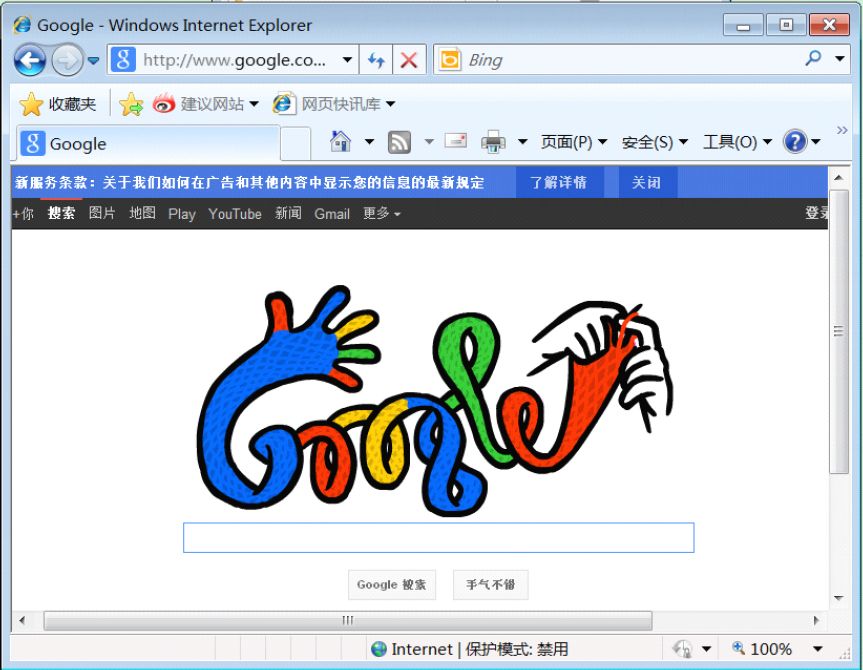This screenshot has height=670, width=863.
Task: Expand the 更多 more dropdown
Action: 381,214
